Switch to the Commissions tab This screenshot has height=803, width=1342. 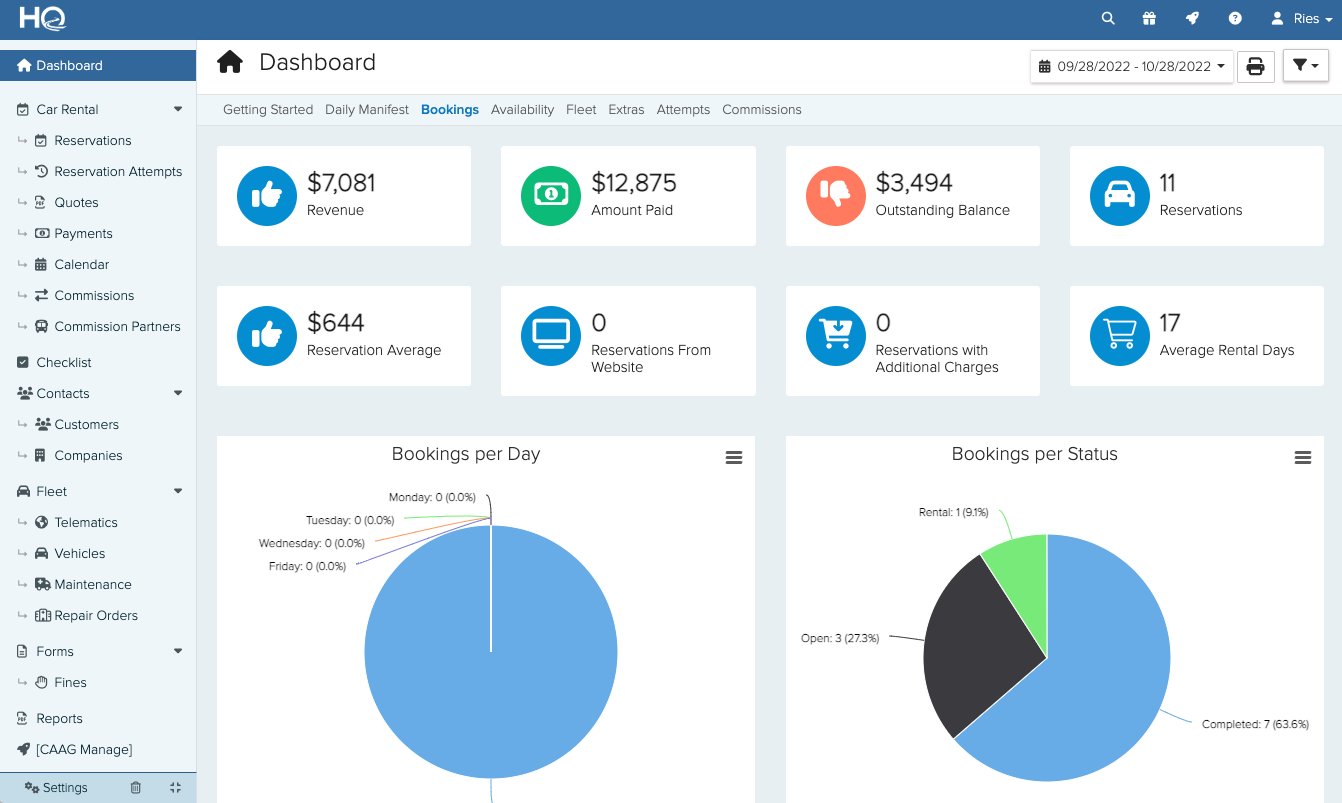click(x=762, y=109)
